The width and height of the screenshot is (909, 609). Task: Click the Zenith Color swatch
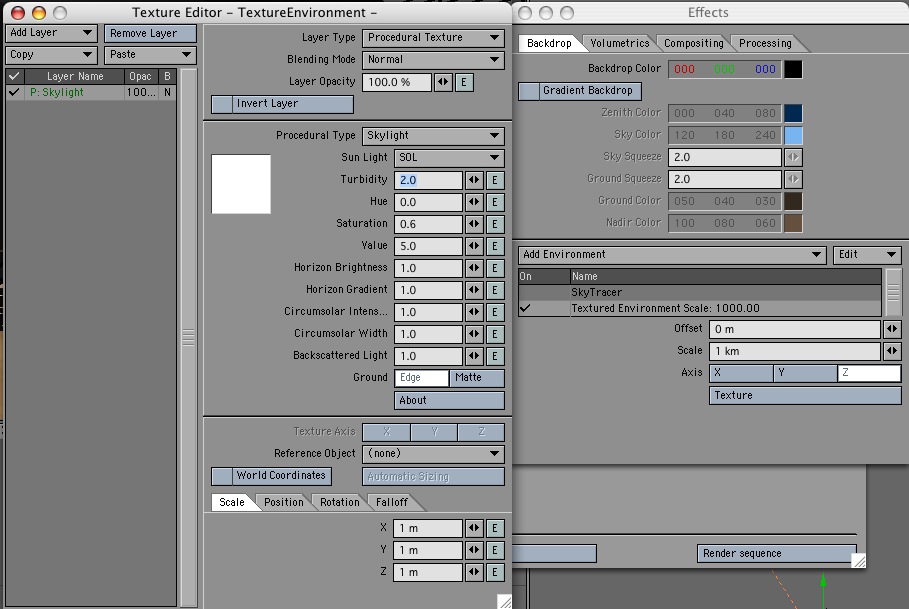pyautogui.click(x=794, y=114)
